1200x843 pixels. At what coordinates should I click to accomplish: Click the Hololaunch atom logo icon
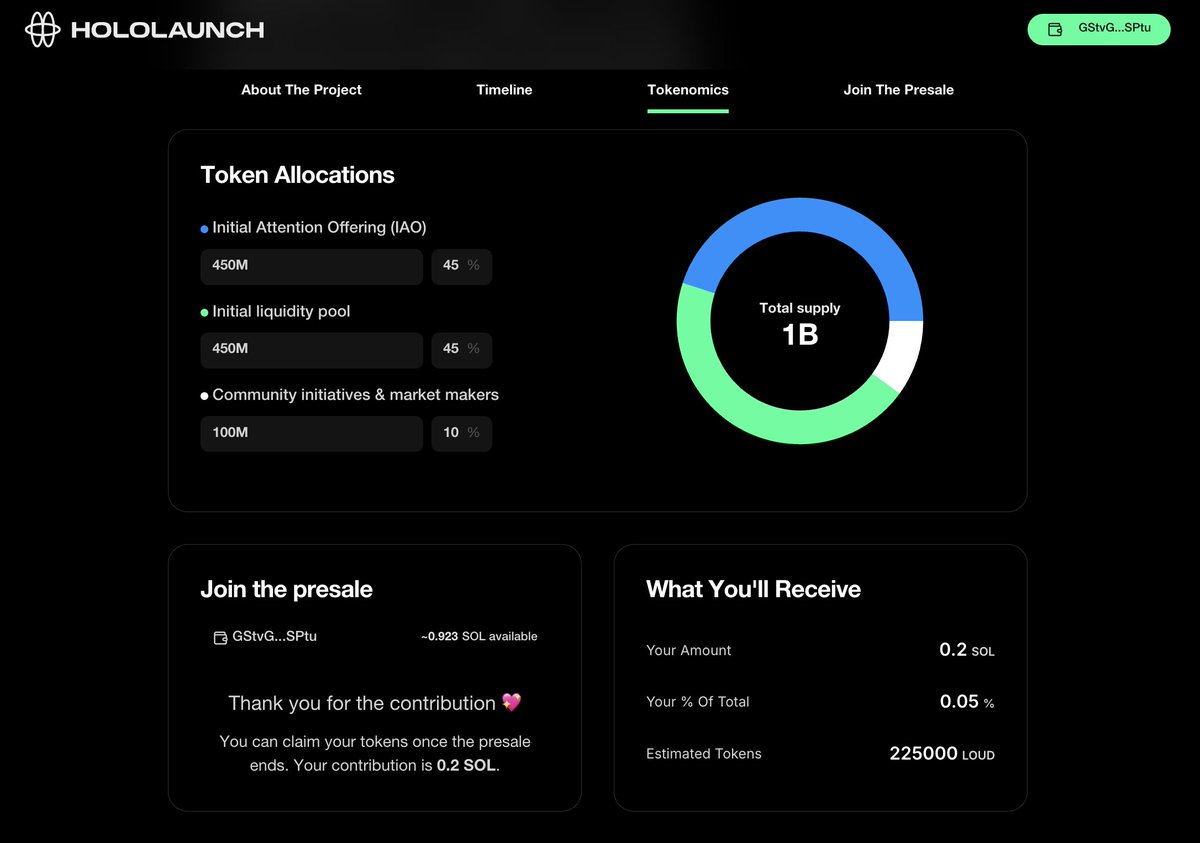43,30
